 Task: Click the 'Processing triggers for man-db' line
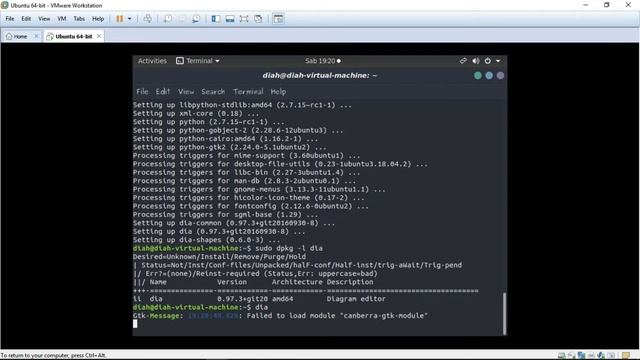(x=244, y=181)
